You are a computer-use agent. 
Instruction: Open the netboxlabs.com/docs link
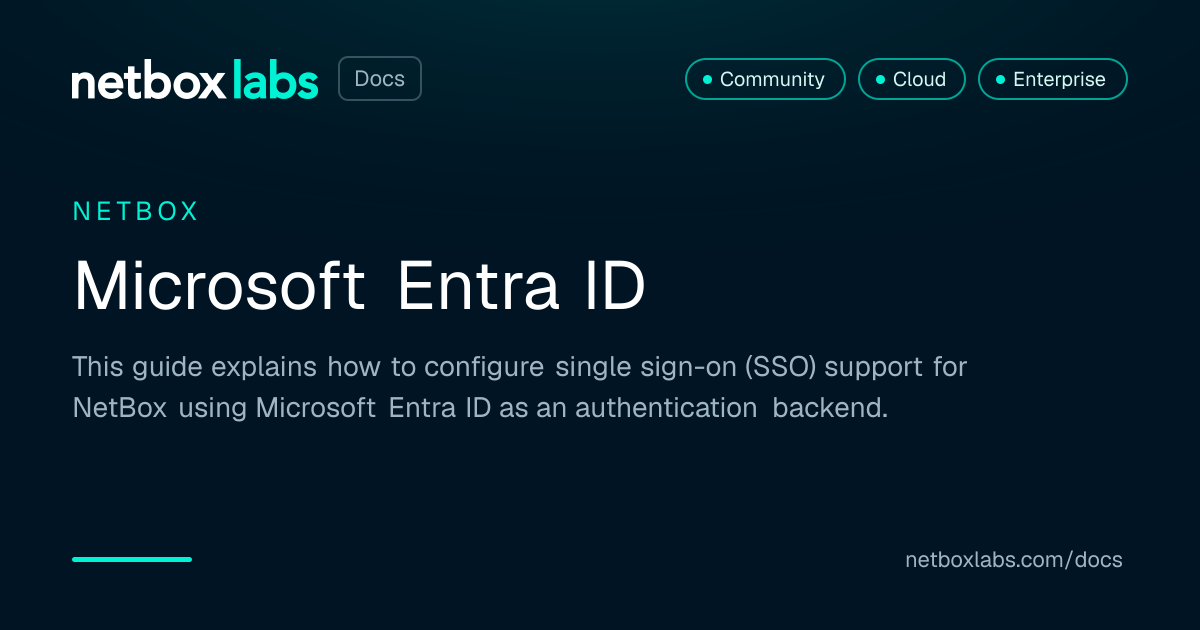[x=1014, y=560]
